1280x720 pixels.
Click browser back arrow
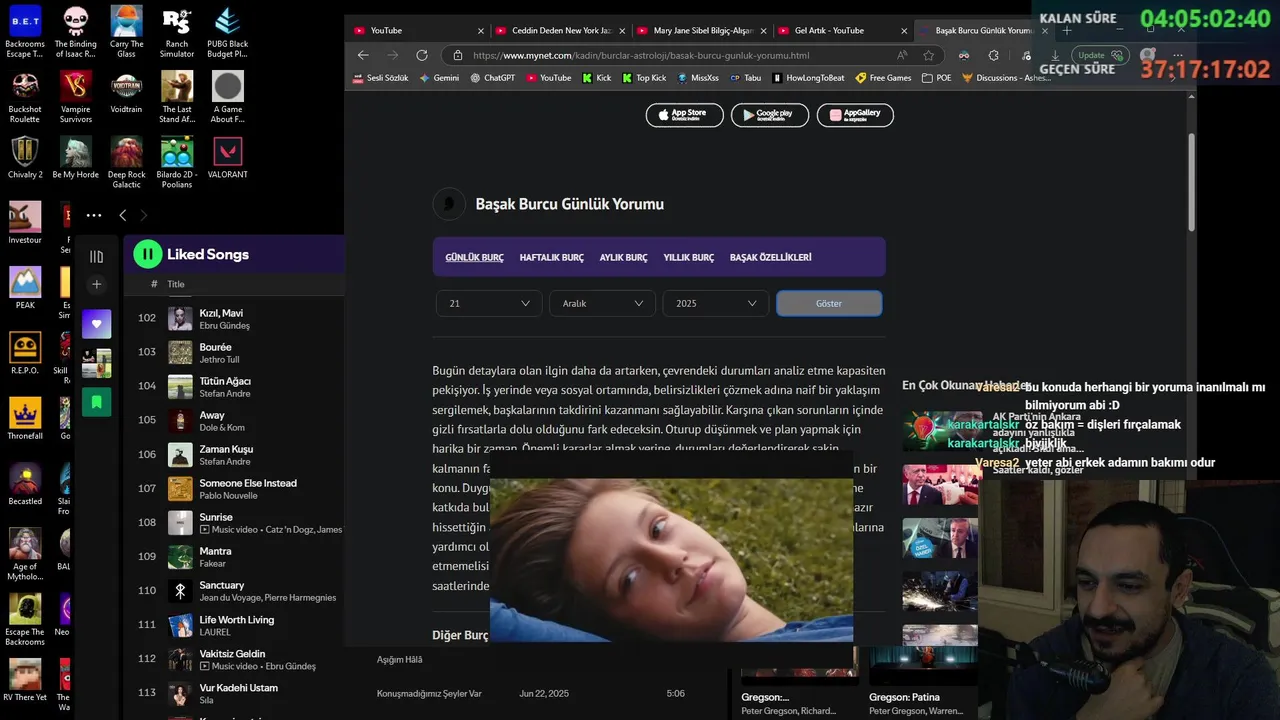point(363,55)
